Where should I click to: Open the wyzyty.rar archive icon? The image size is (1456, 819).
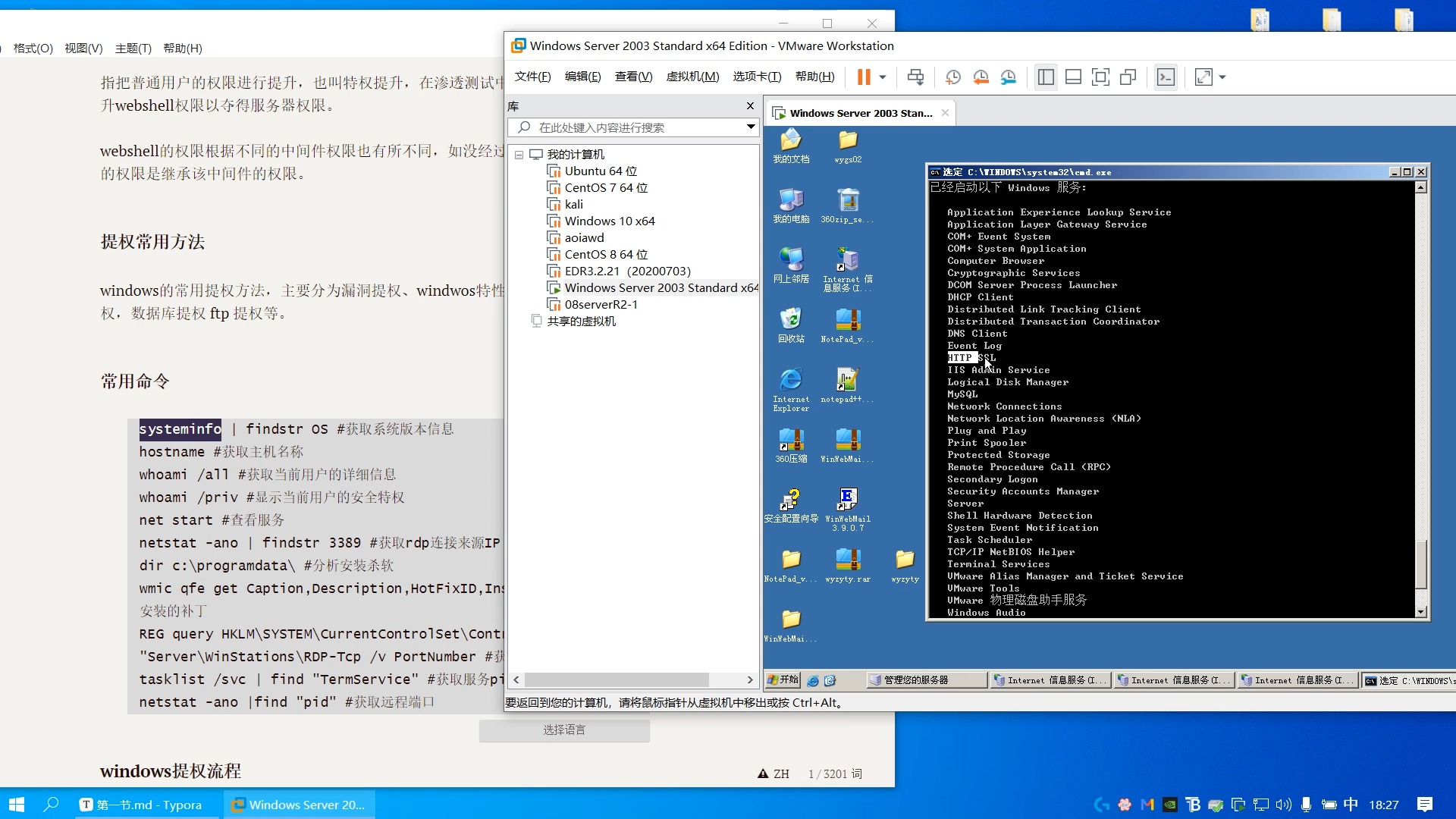848,566
